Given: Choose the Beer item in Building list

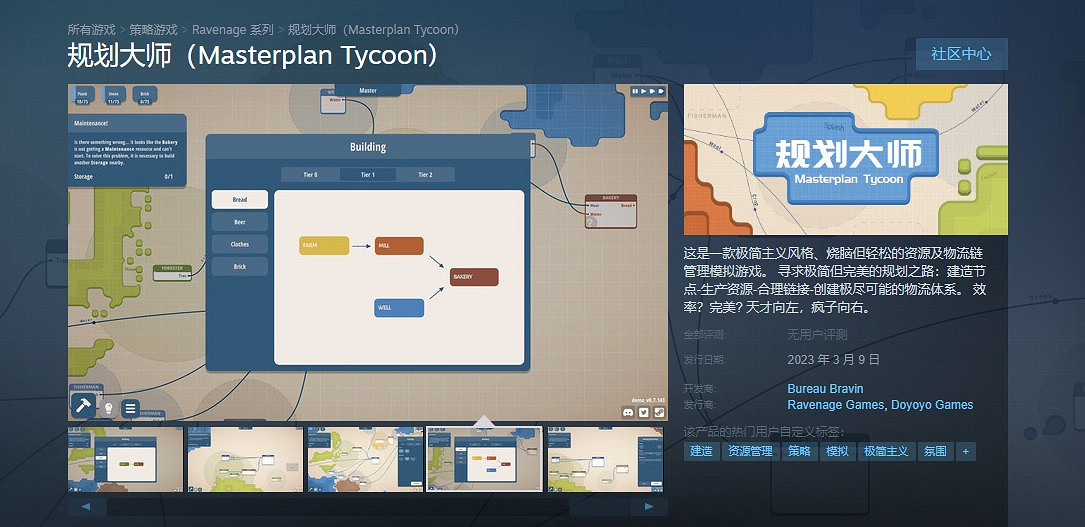Looking at the screenshot, I should 240,222.
